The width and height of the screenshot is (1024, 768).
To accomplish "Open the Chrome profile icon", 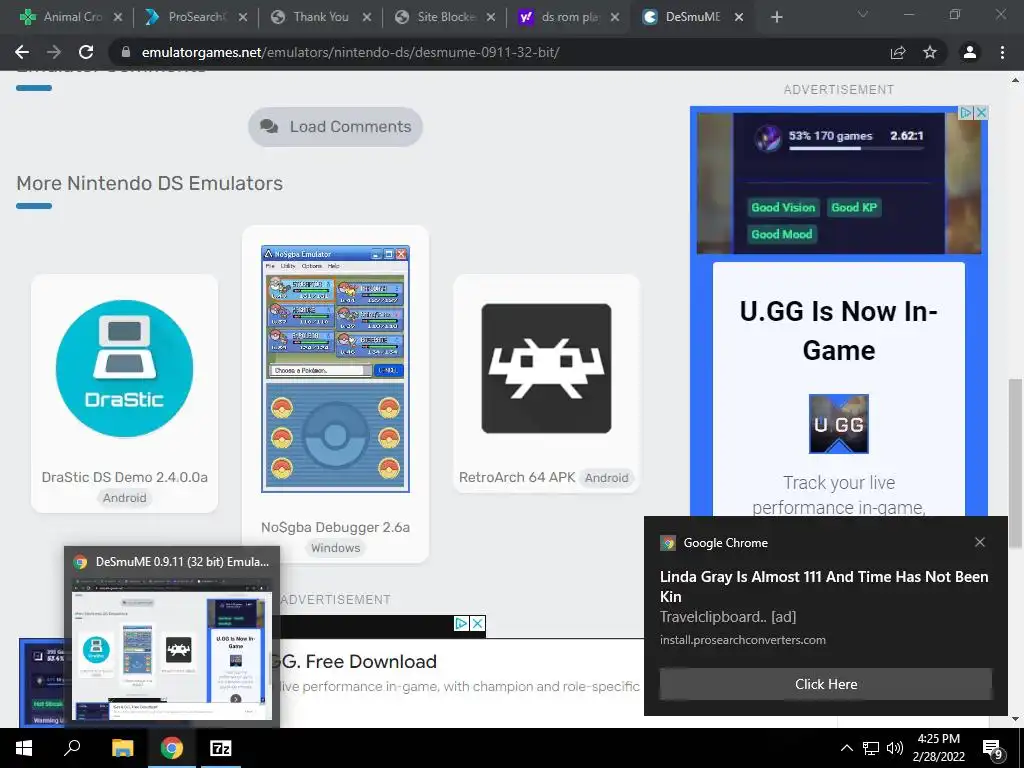I will coord(970,52).
